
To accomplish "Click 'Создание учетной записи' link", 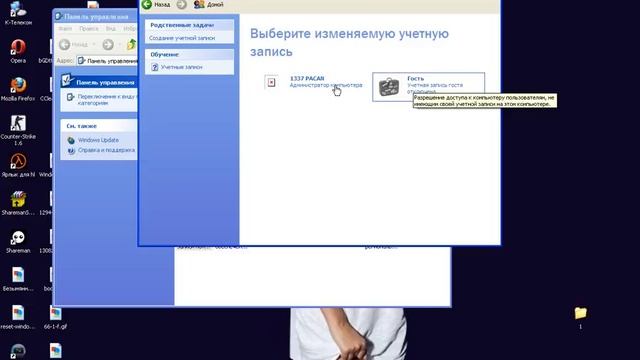I will point(182,38).
